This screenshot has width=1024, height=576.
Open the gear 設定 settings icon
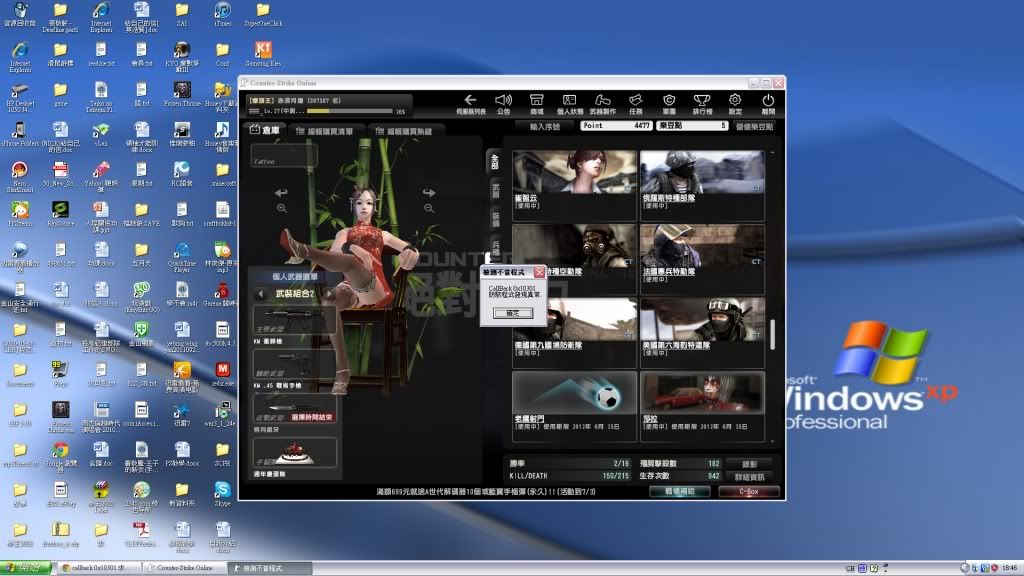(735, 101)
